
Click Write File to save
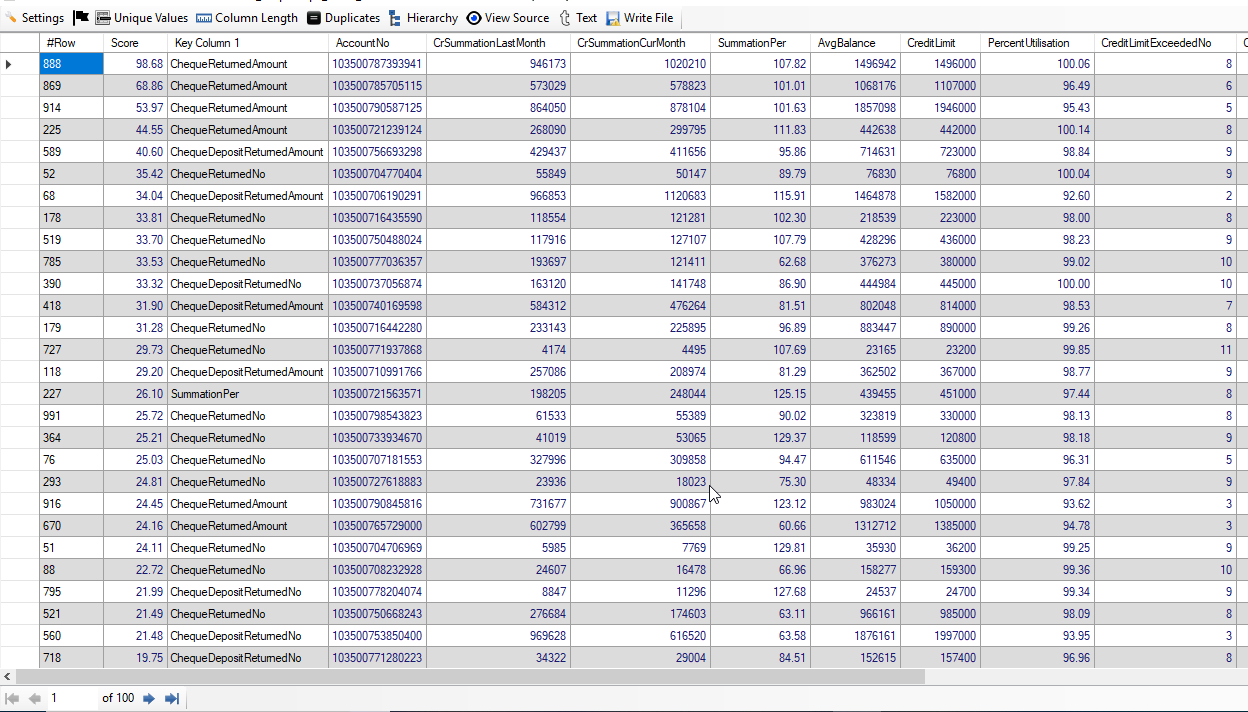click(x=639, y=18)
